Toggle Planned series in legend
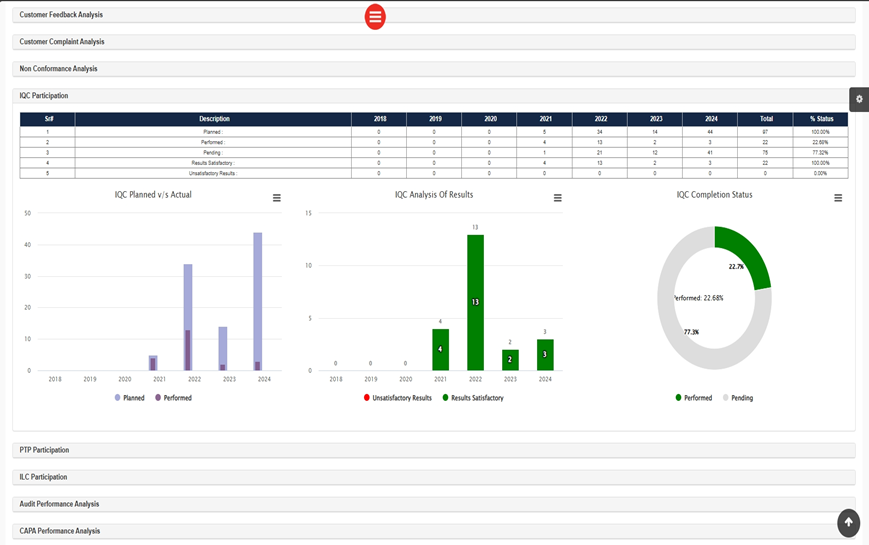This screenshot has height=545, width=869. [x=129, y=398]
